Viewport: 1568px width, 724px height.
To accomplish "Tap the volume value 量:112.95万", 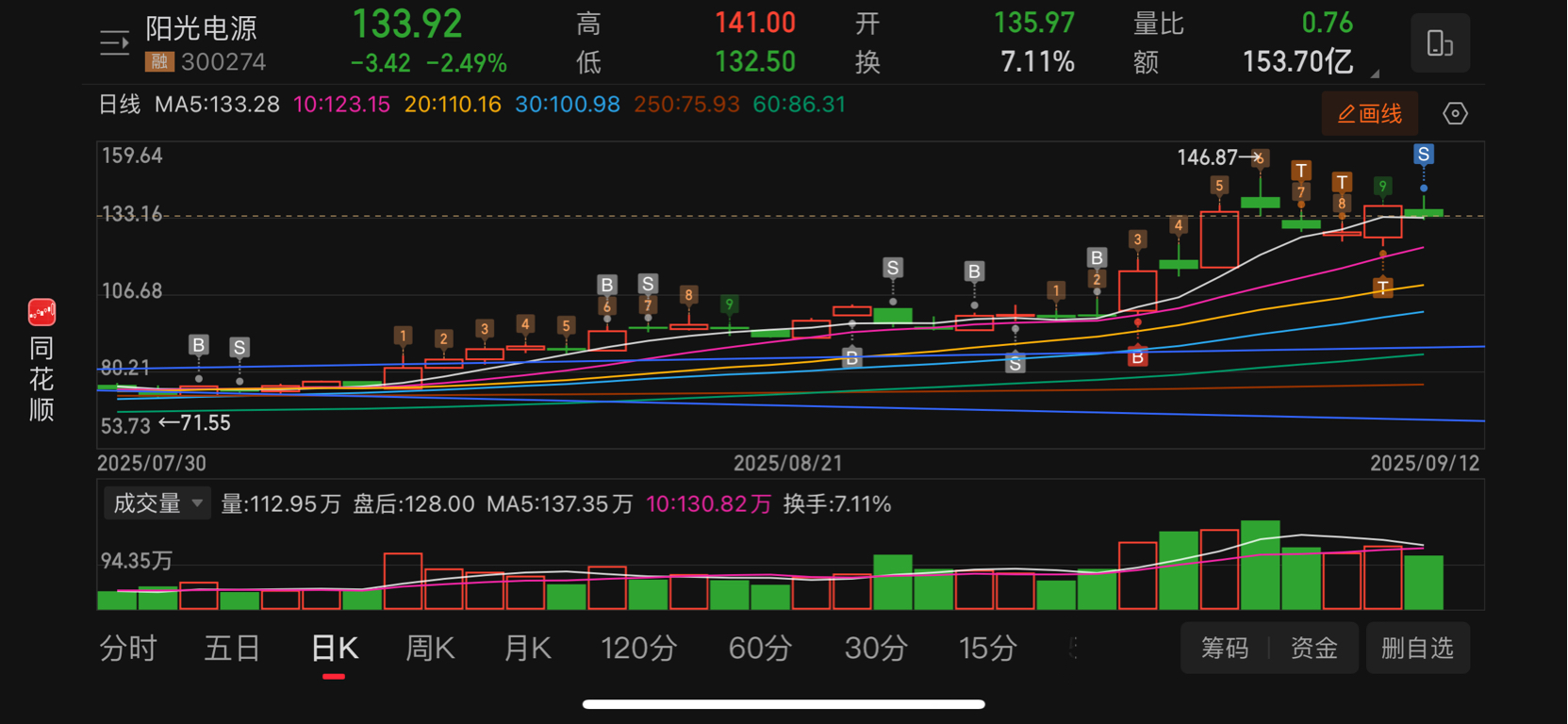I will [281, 504].
